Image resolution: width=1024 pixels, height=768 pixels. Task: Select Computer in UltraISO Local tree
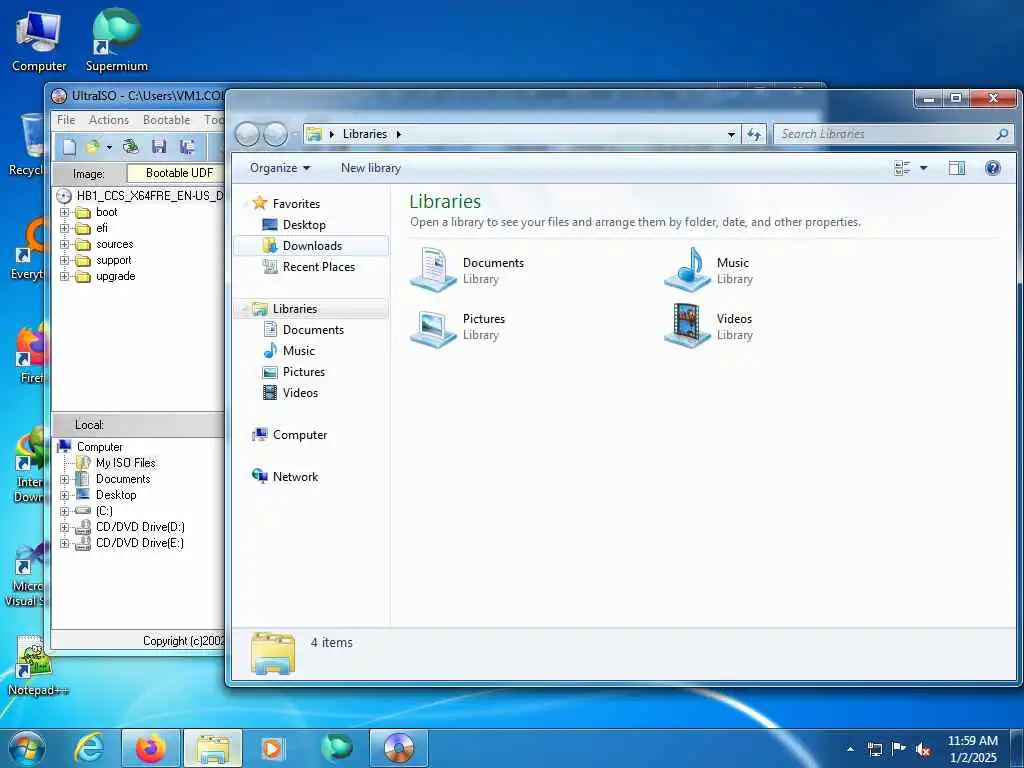tap(99, 447)
